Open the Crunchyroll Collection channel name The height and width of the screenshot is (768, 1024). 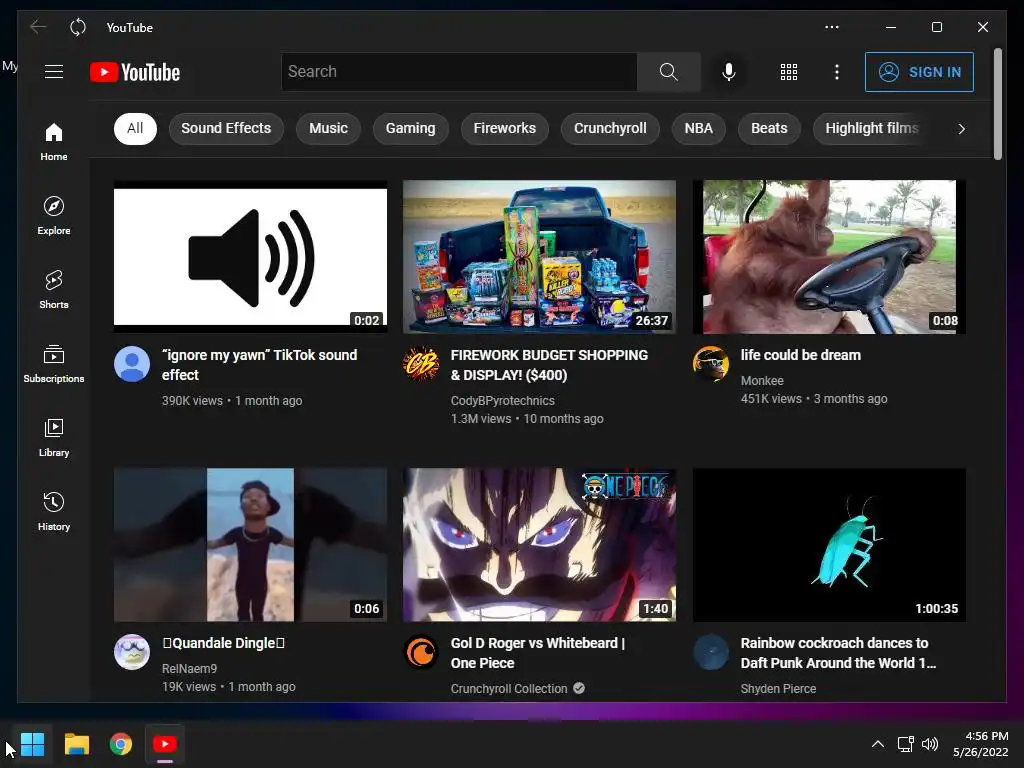[509, 688]
